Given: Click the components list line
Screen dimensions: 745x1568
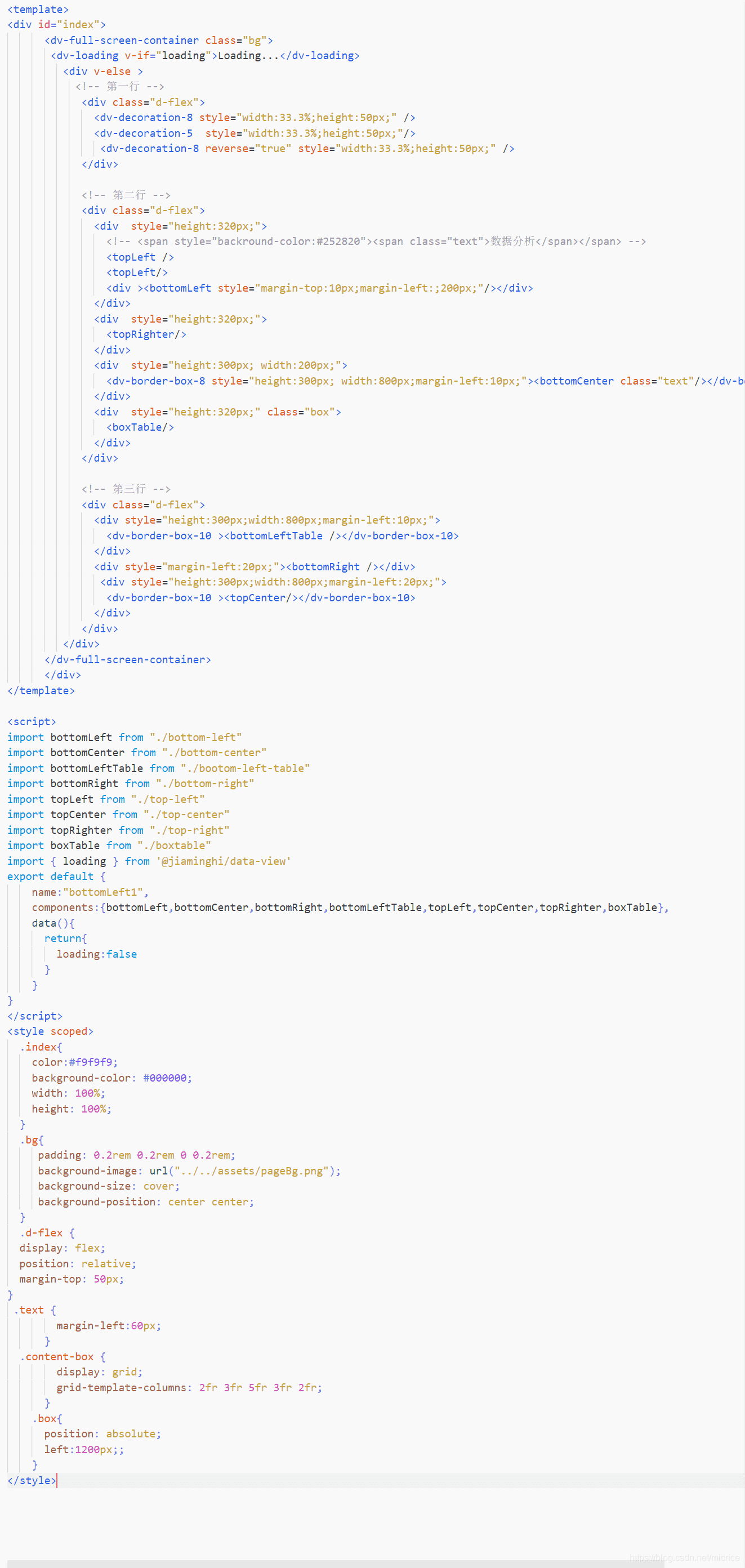Looking at the screenshot, I should [351, 907].
